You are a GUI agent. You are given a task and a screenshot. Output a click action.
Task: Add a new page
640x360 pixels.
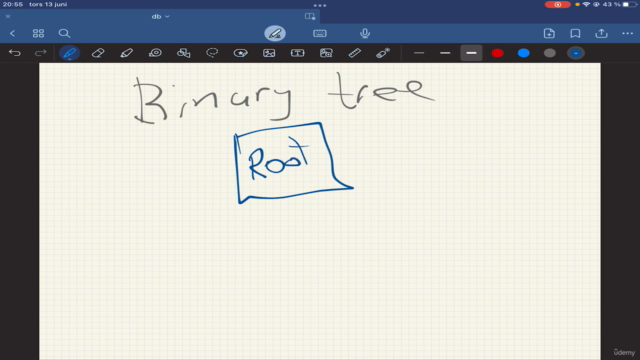[549, 33]
